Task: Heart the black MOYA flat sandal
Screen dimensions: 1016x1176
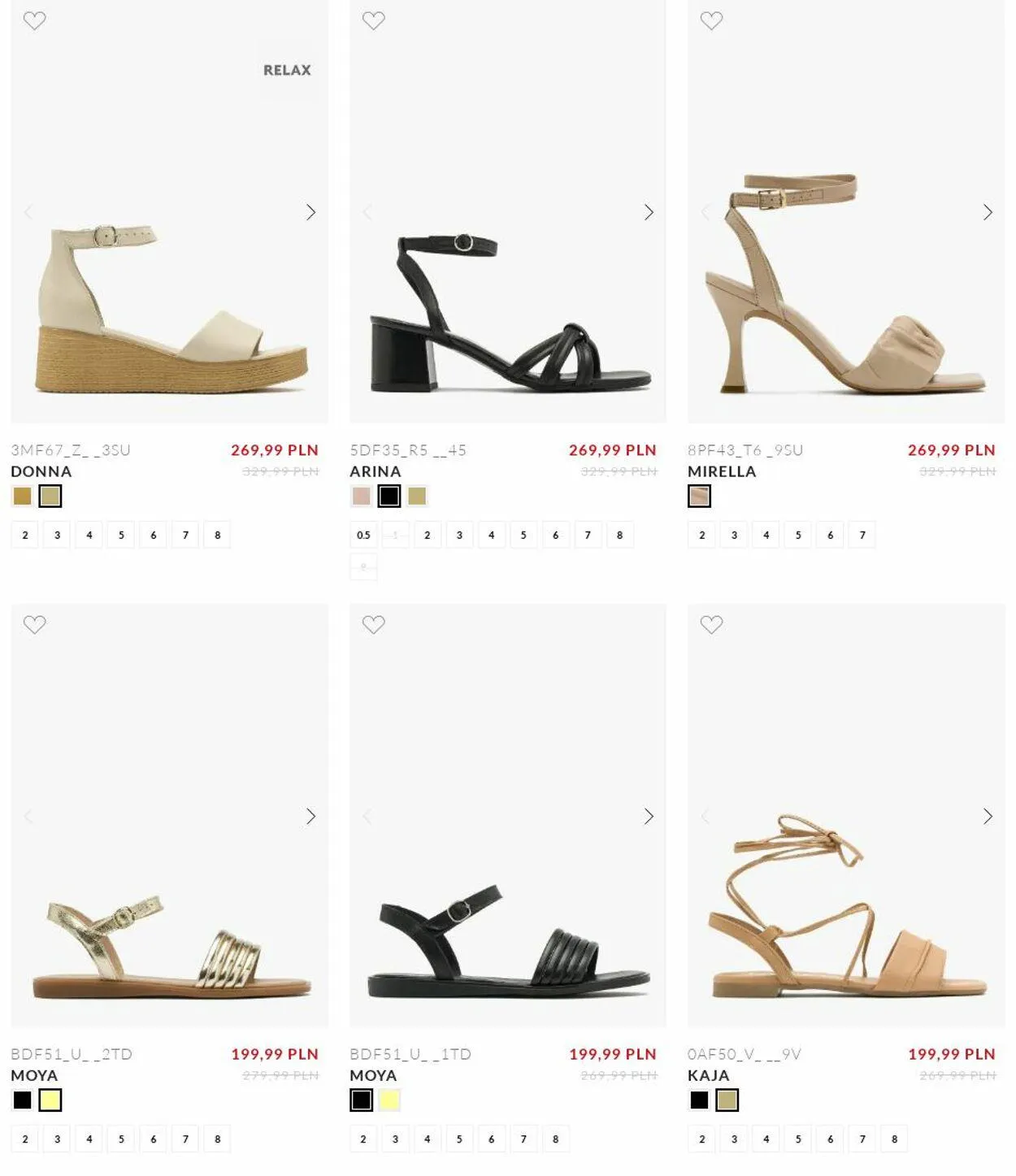Action: pos(373,624)
